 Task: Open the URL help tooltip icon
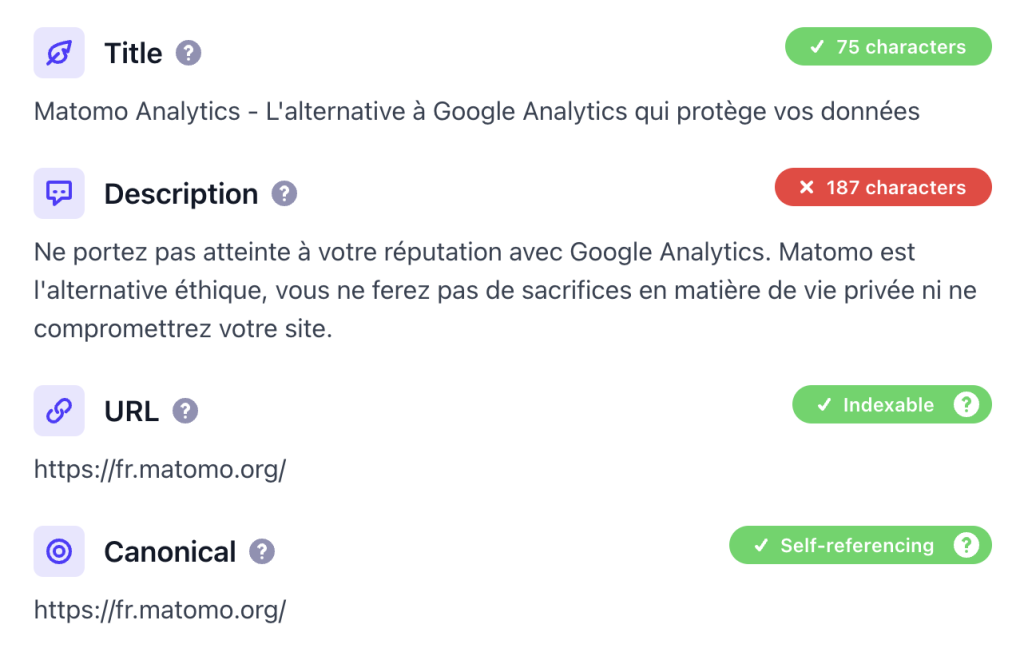[x=185, y=412]
